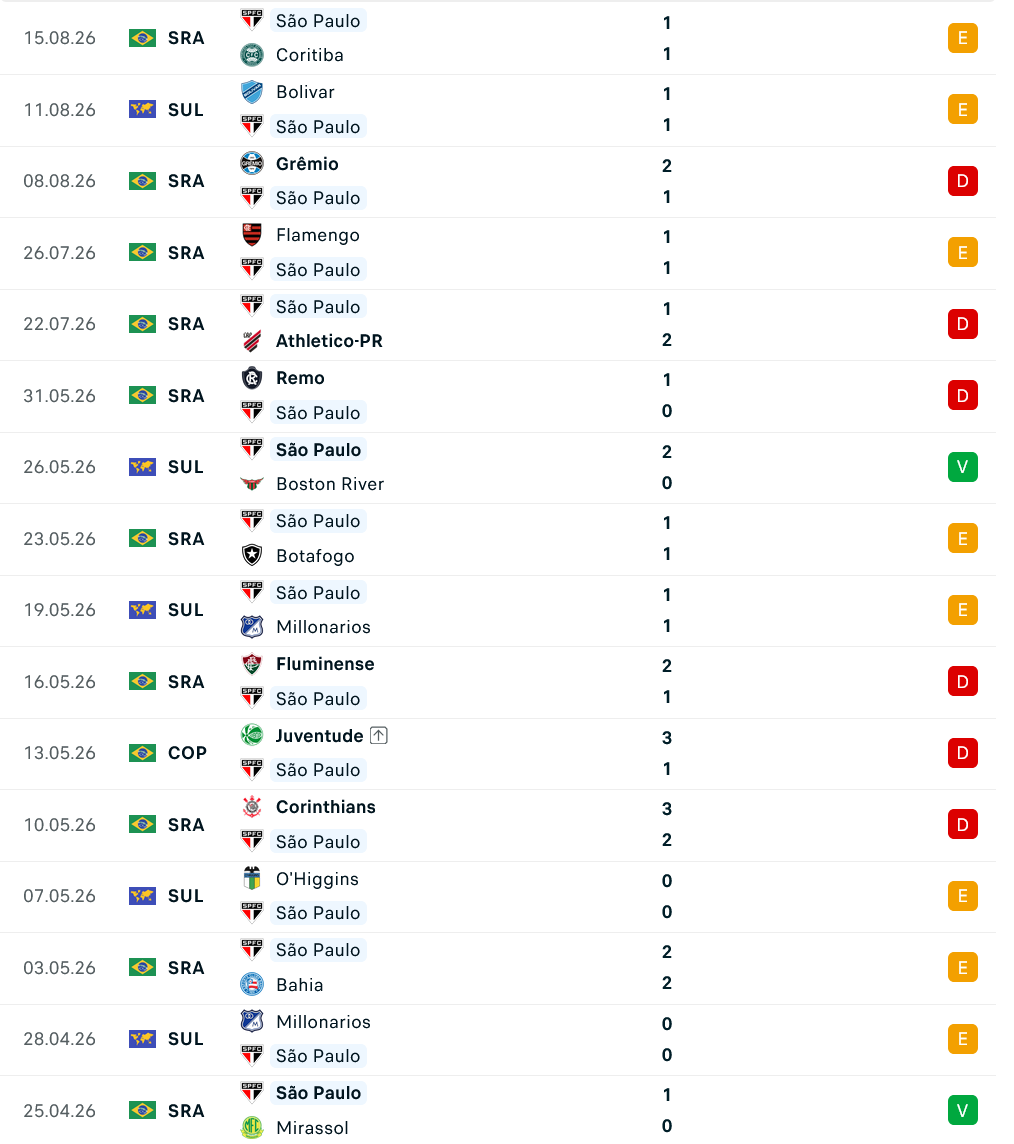Click the Juventude qualification arrow icon
Screen dimensions: 1014x1144
coord(379,735)
